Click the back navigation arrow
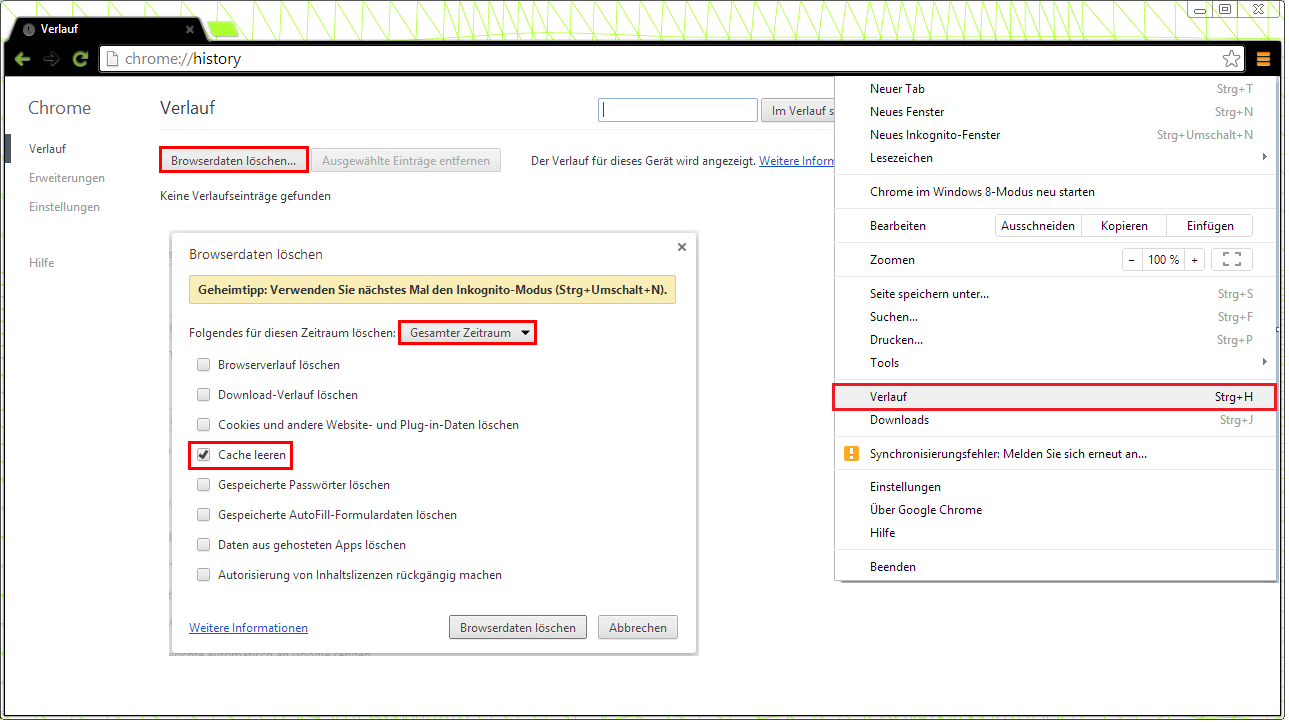This screenshot has width=1289, height=723. pyautogui.click(x=22, y=59)
